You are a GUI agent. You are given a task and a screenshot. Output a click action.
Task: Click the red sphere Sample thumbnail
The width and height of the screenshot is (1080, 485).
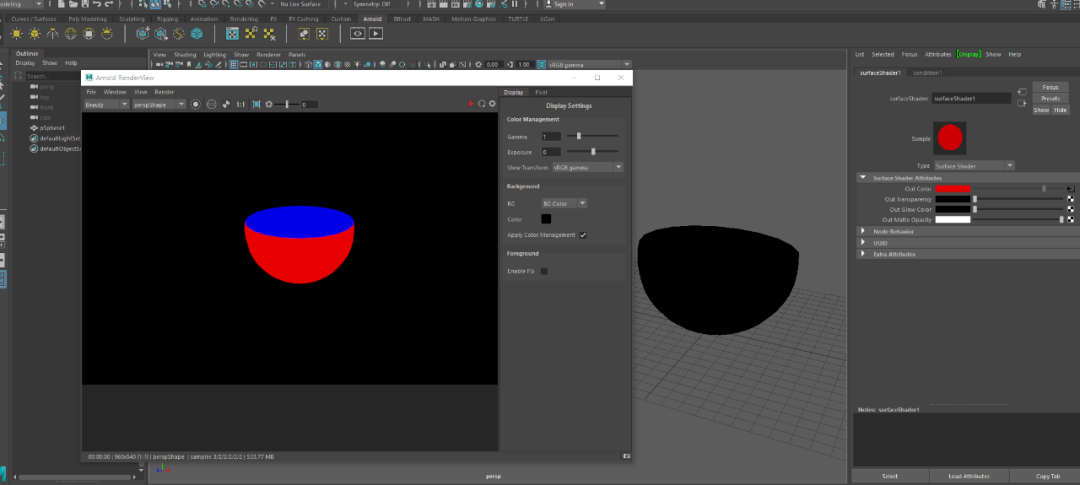[950, 138]
